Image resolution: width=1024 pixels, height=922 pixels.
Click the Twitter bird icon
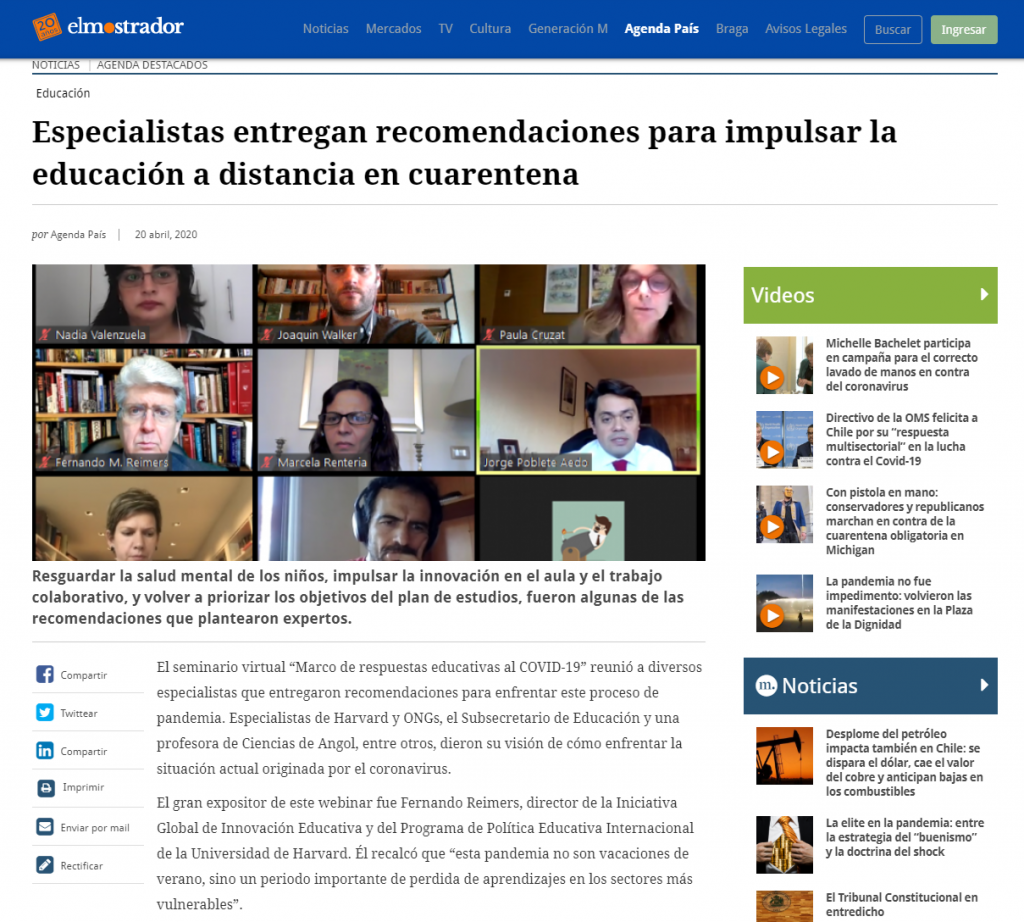point(44,712)
